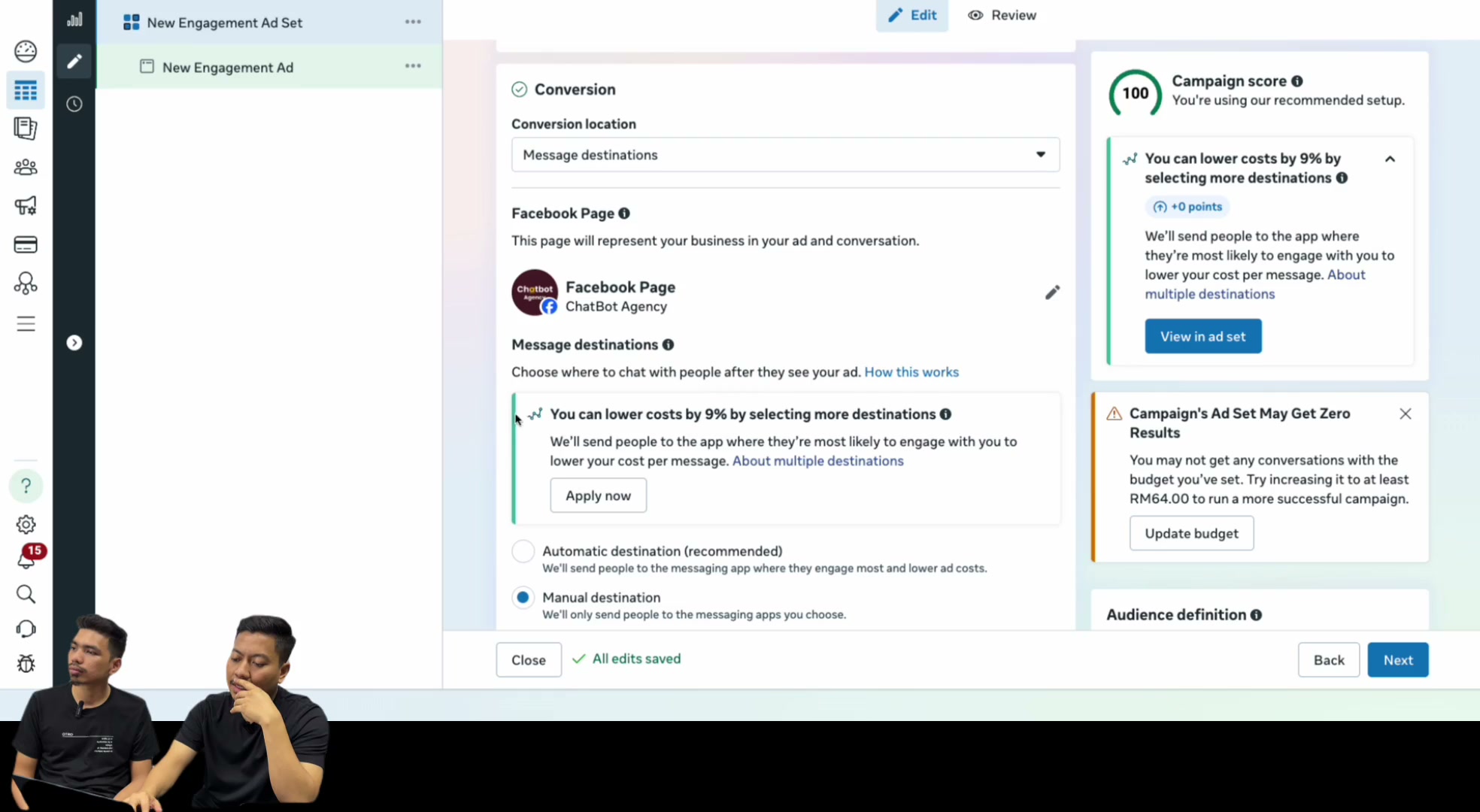This screenshot has height=812, width=1480.
Task: Open notifications bell with 15 badge
Action: coord(27,558)
